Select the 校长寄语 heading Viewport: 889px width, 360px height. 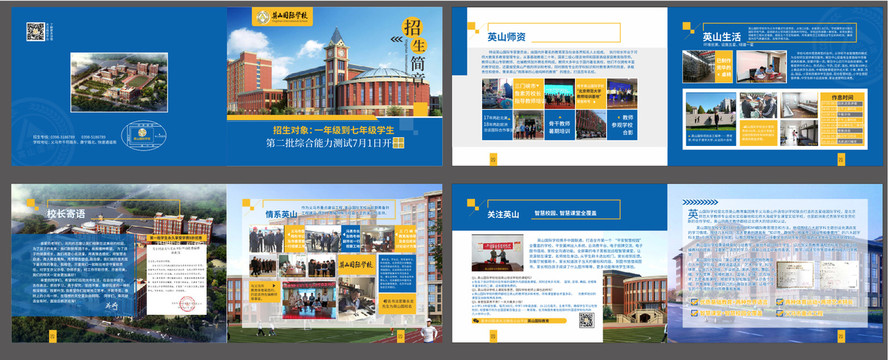pos(66,214)
